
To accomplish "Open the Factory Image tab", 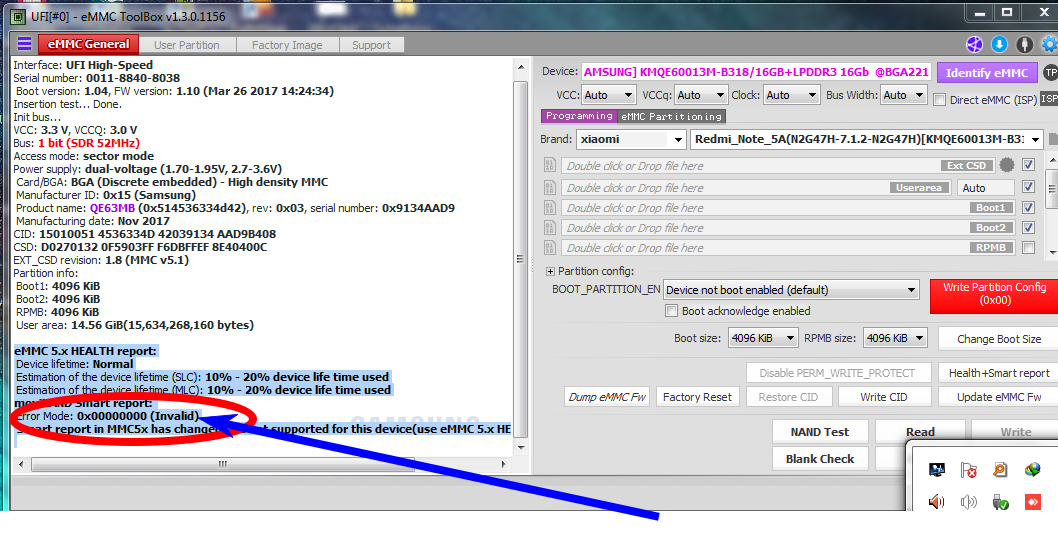I will 287,45.
